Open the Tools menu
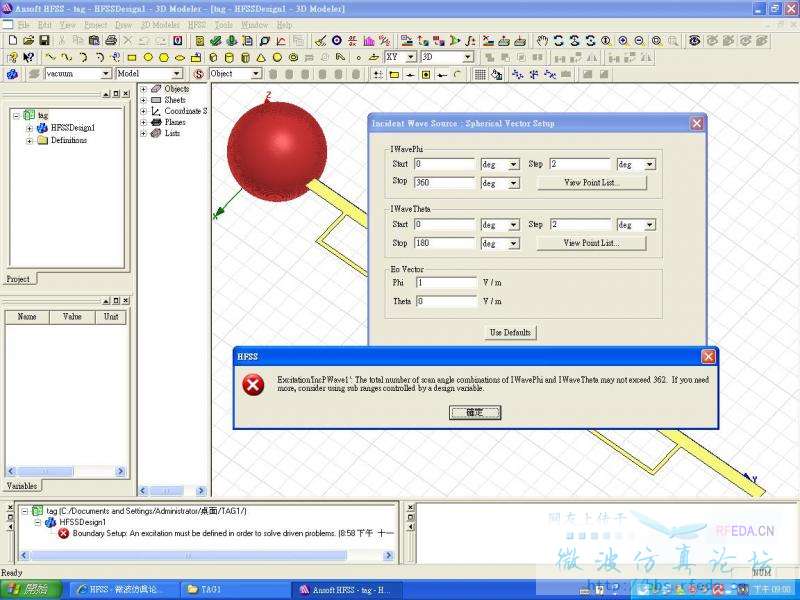This screenshot has height=600, width=800. [223, 24]
